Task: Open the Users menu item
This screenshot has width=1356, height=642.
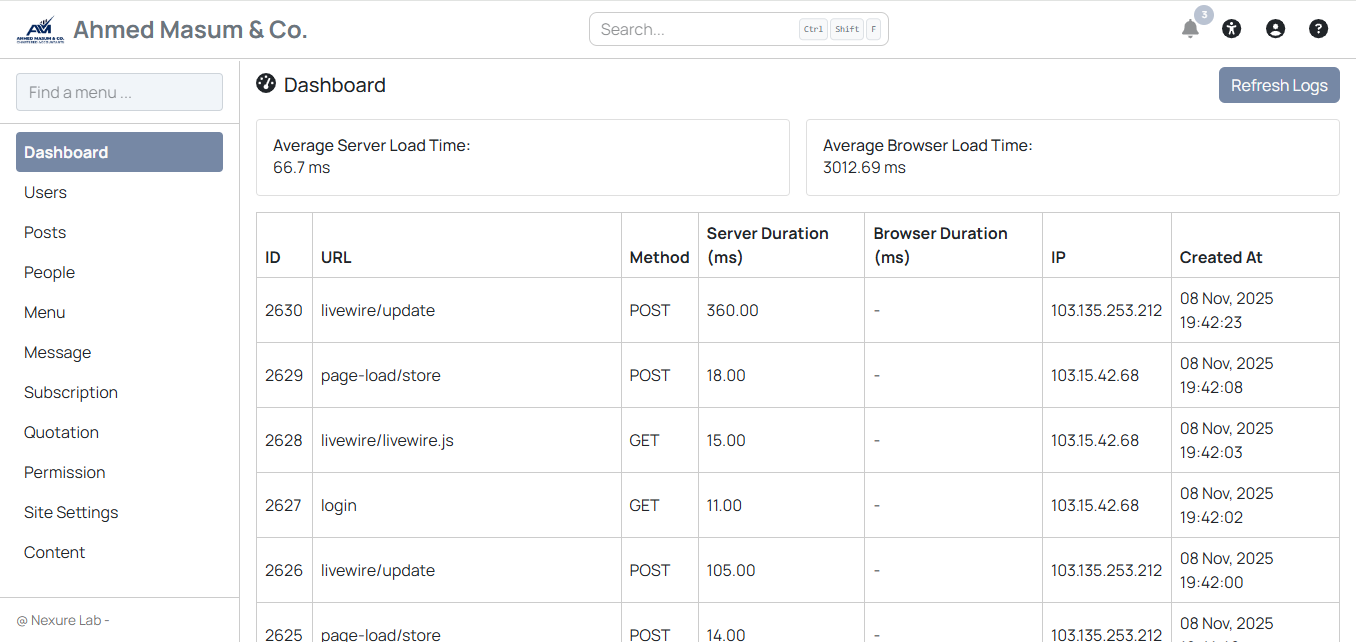Action: 46,192
